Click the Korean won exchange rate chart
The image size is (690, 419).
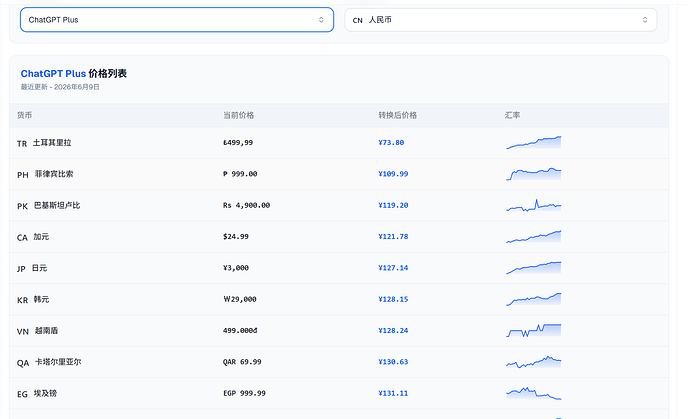pyautogui.click(x=534, y=299)
